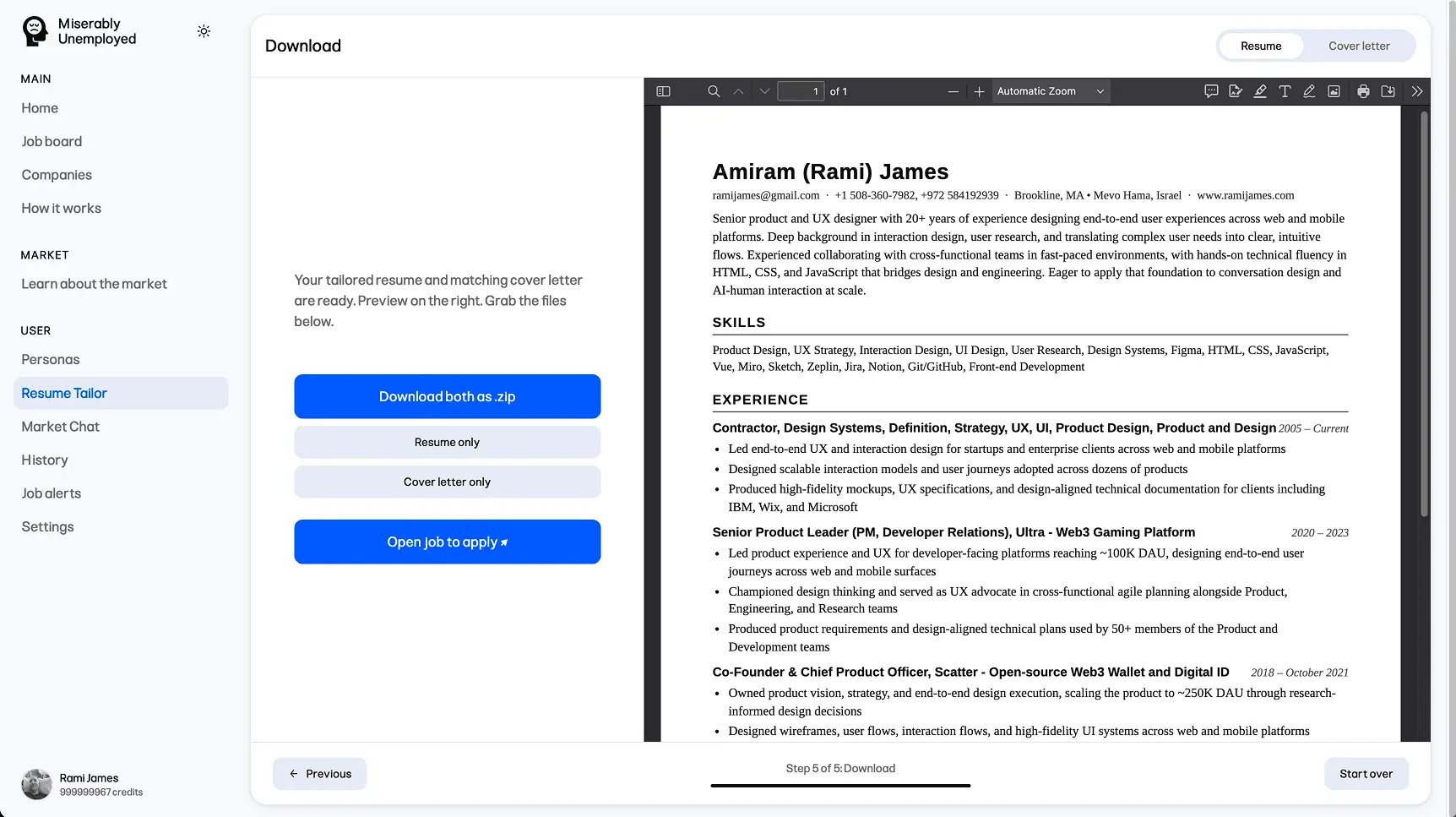Go to Companies in the sidebar

pyautogui.click(x=57, y=175)
